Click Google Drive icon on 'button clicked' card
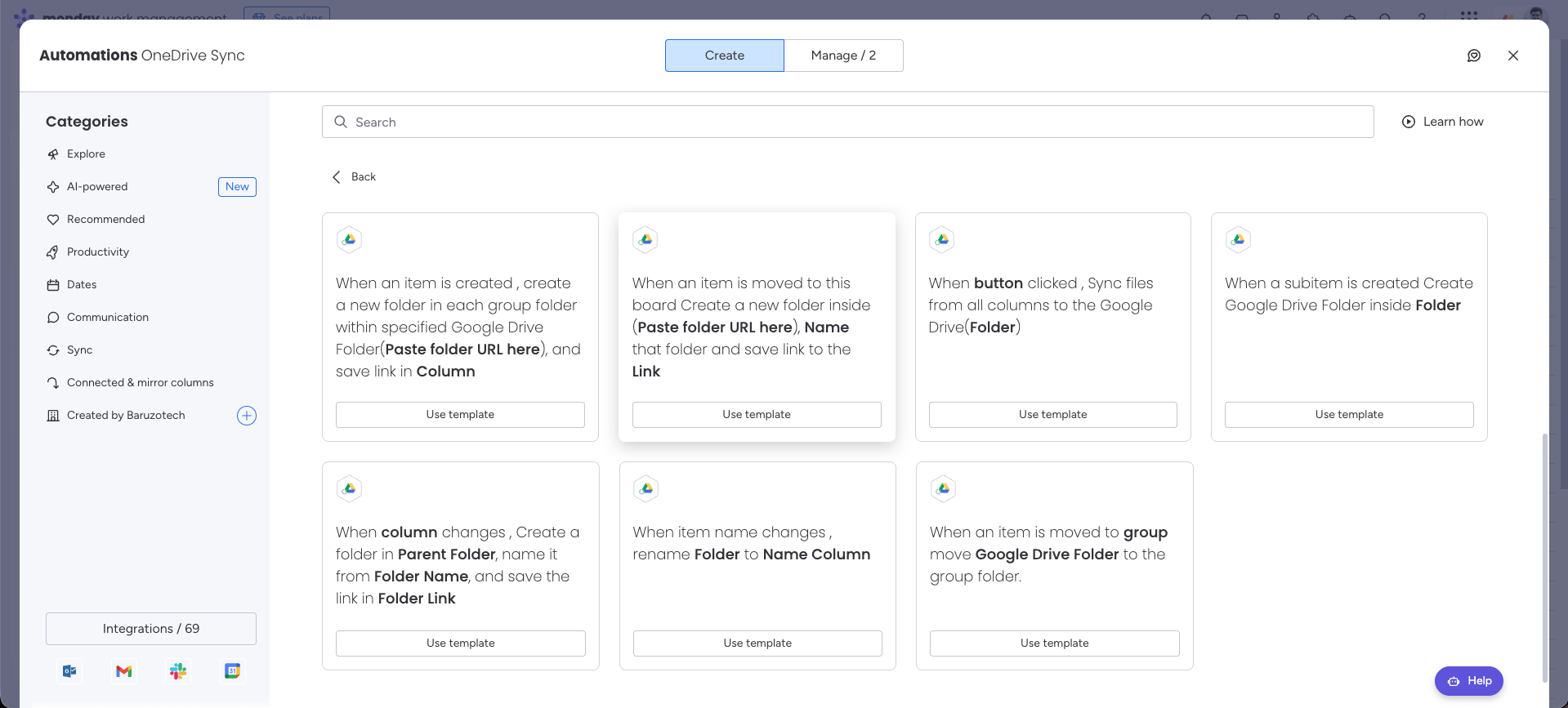The width and height of the screenshot is (1568, 708). click(942, 239)
